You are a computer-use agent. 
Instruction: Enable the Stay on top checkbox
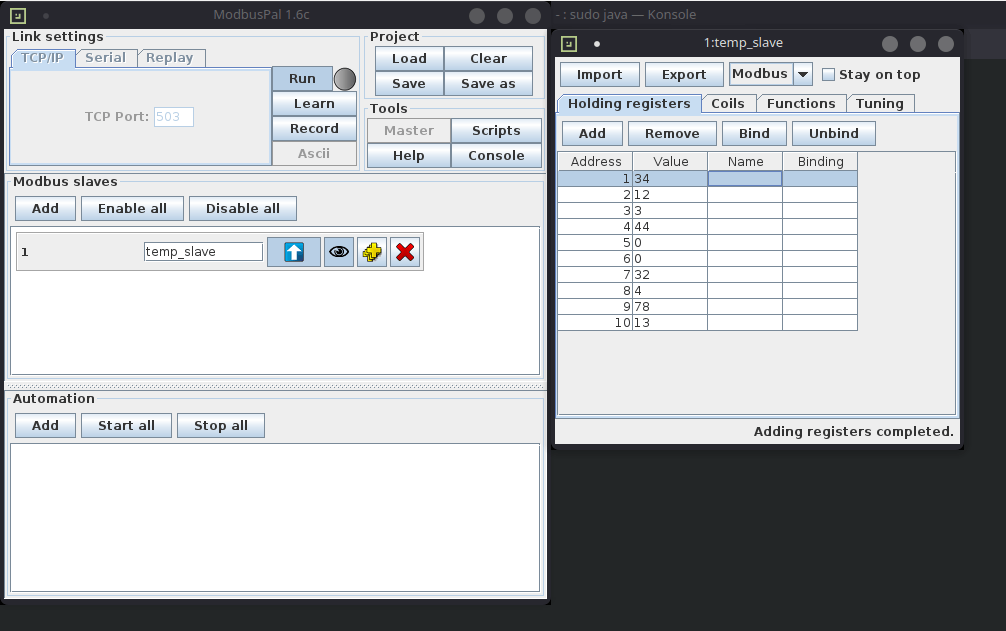click(828, 75)
